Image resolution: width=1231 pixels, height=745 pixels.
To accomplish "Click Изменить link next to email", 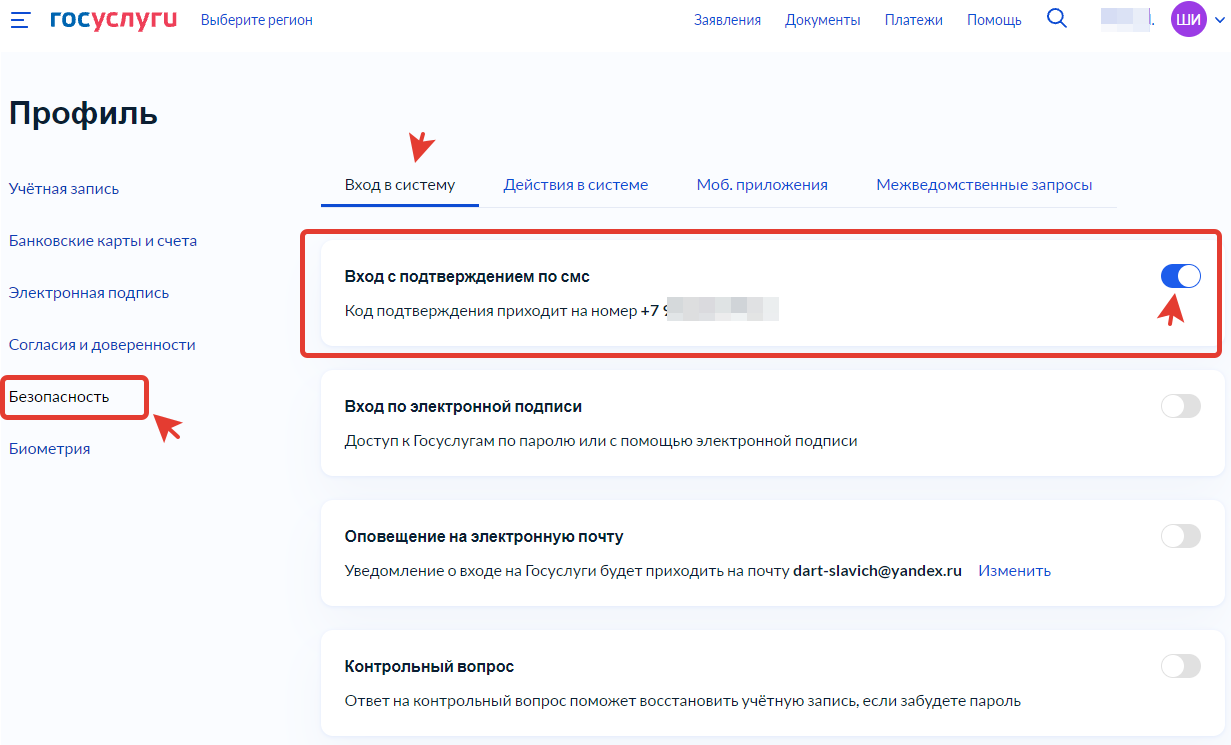I will [1014, 571].
